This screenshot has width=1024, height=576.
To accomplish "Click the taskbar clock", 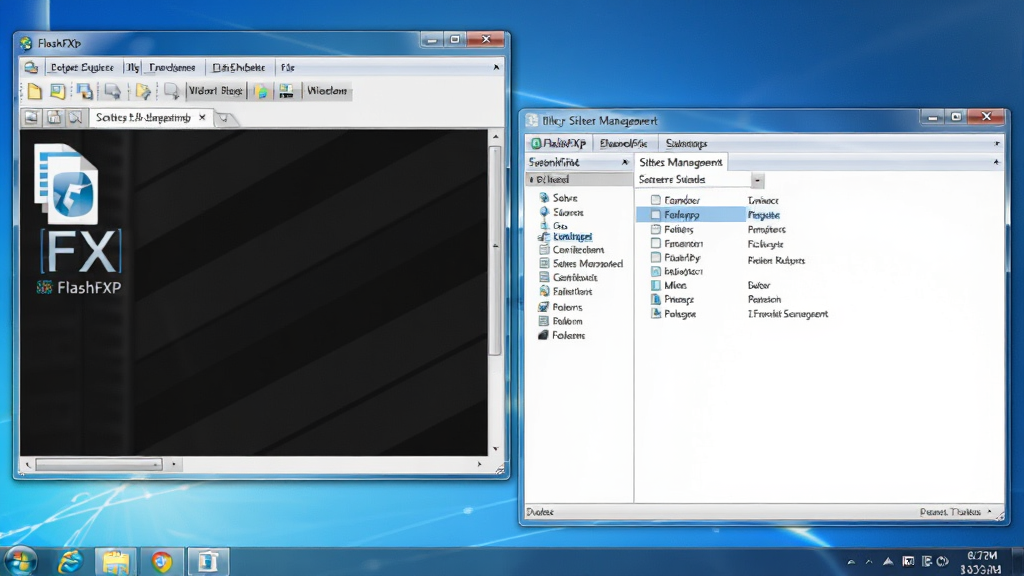I will [982, 562].
